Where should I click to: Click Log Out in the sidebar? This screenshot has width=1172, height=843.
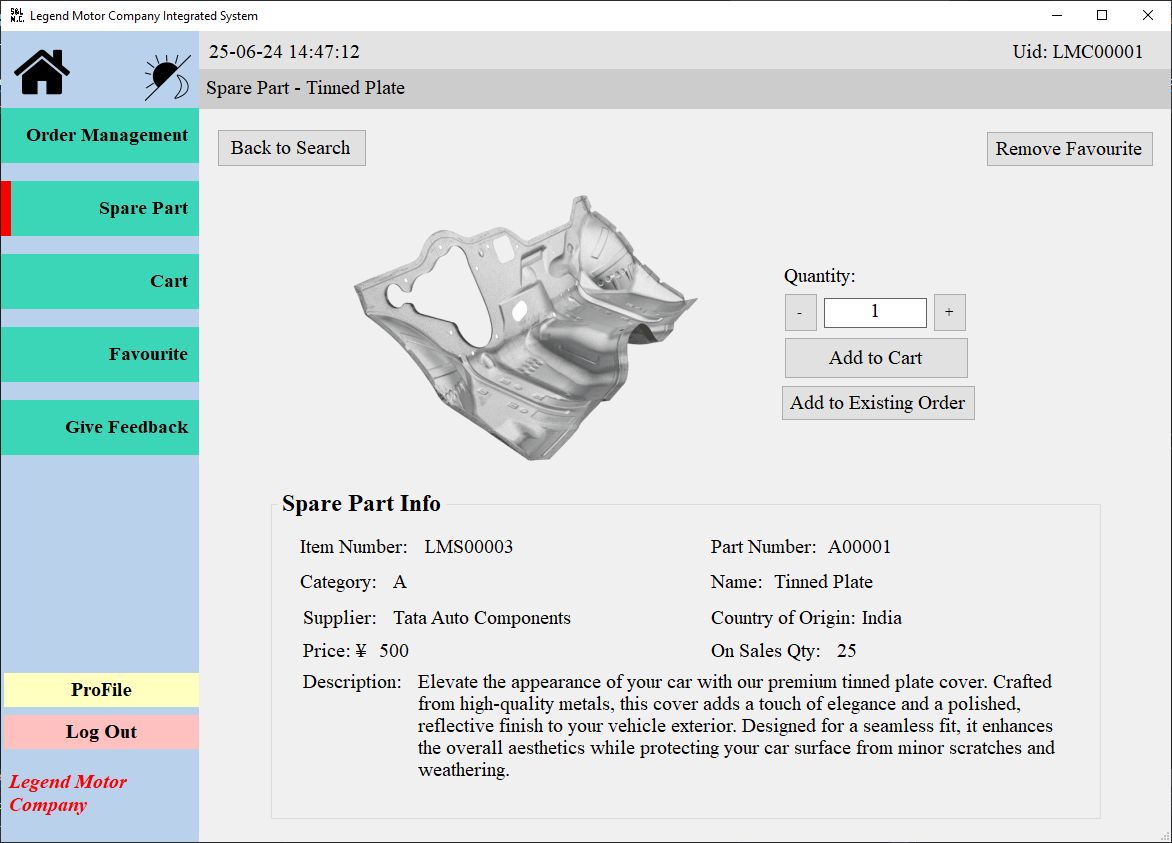click(101, 731)
